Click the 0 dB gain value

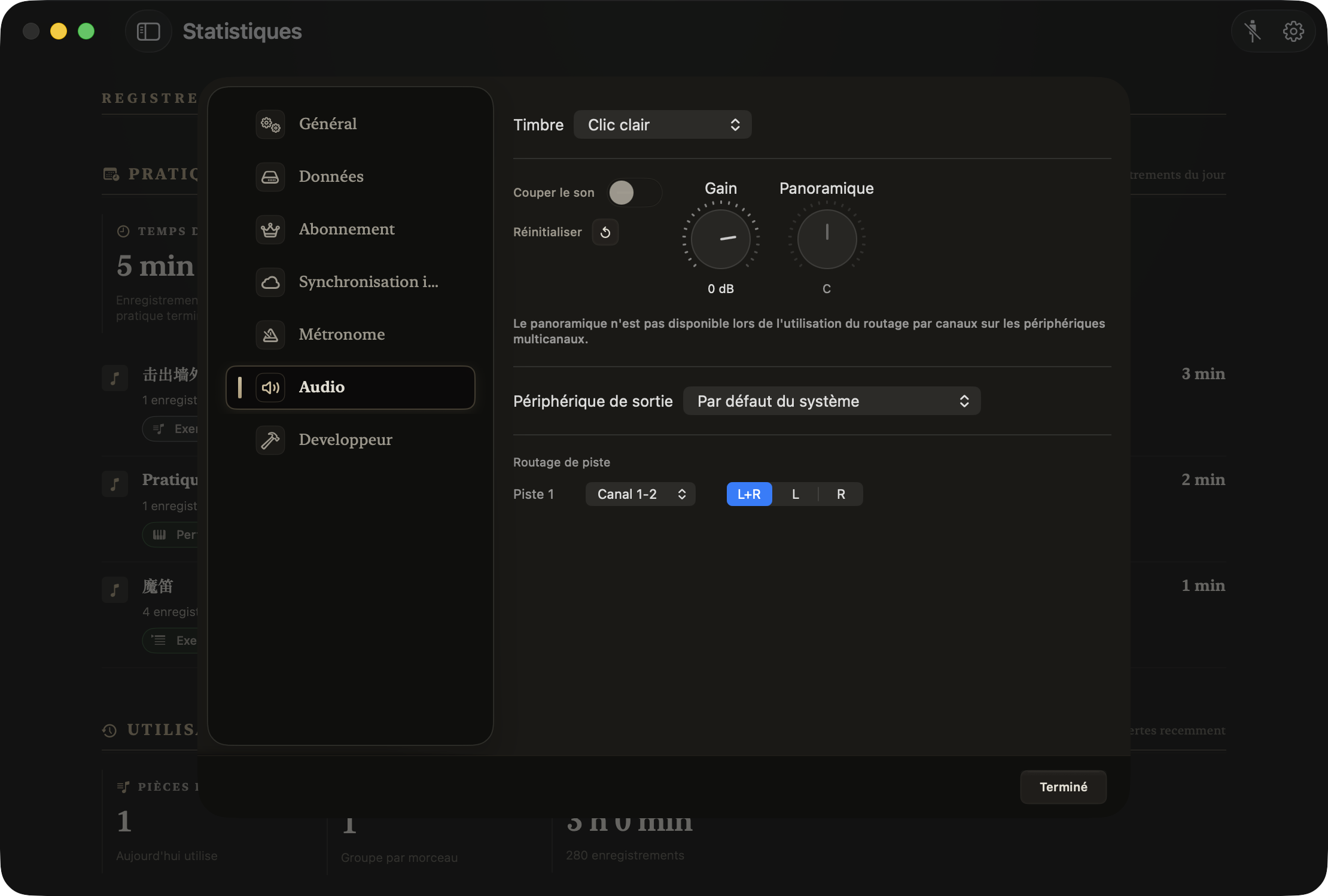pyautogui.click(x=721, y=289)
